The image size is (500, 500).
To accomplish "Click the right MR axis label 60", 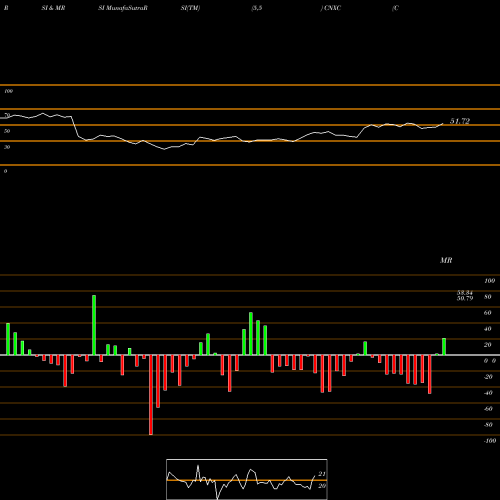I will pos(488,313).
